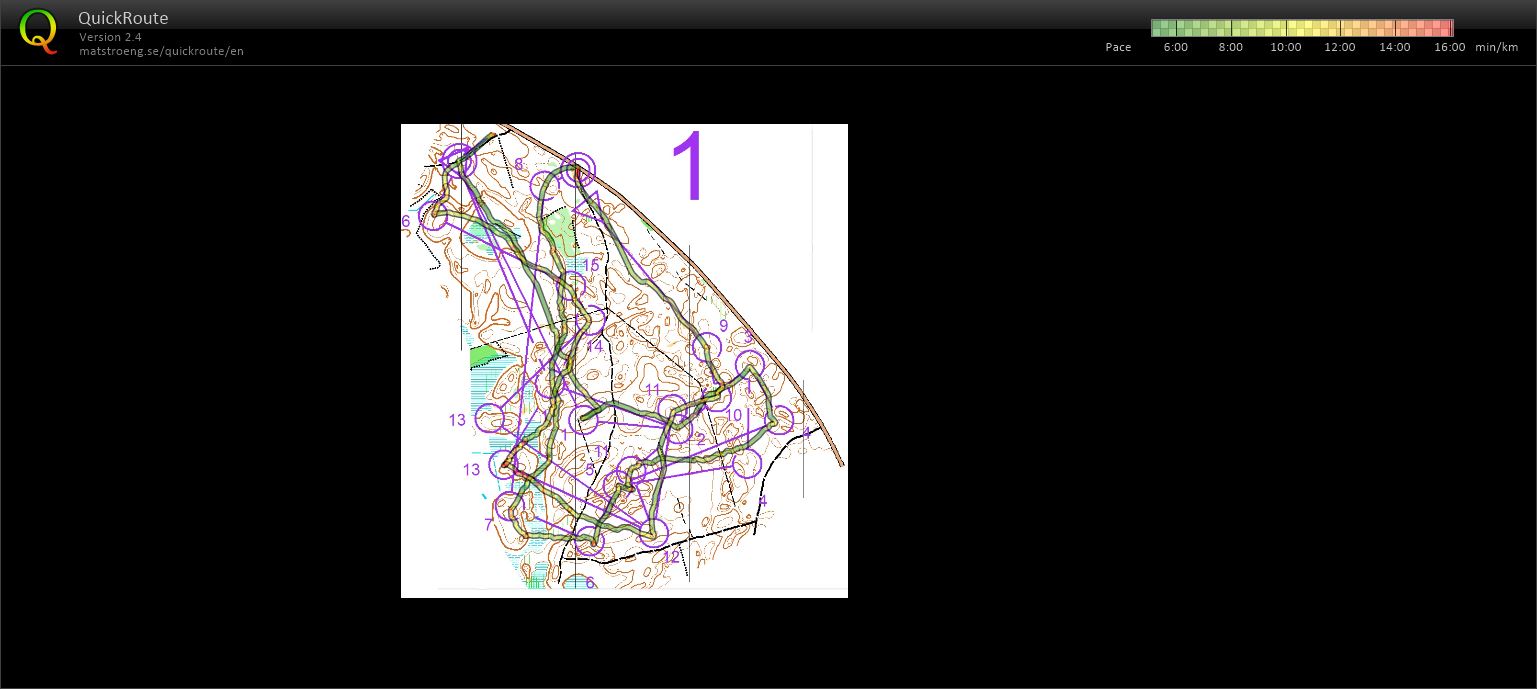Select the 10:00 pace tick label
Viewport: 1537px width, 689px height.
1285,47
